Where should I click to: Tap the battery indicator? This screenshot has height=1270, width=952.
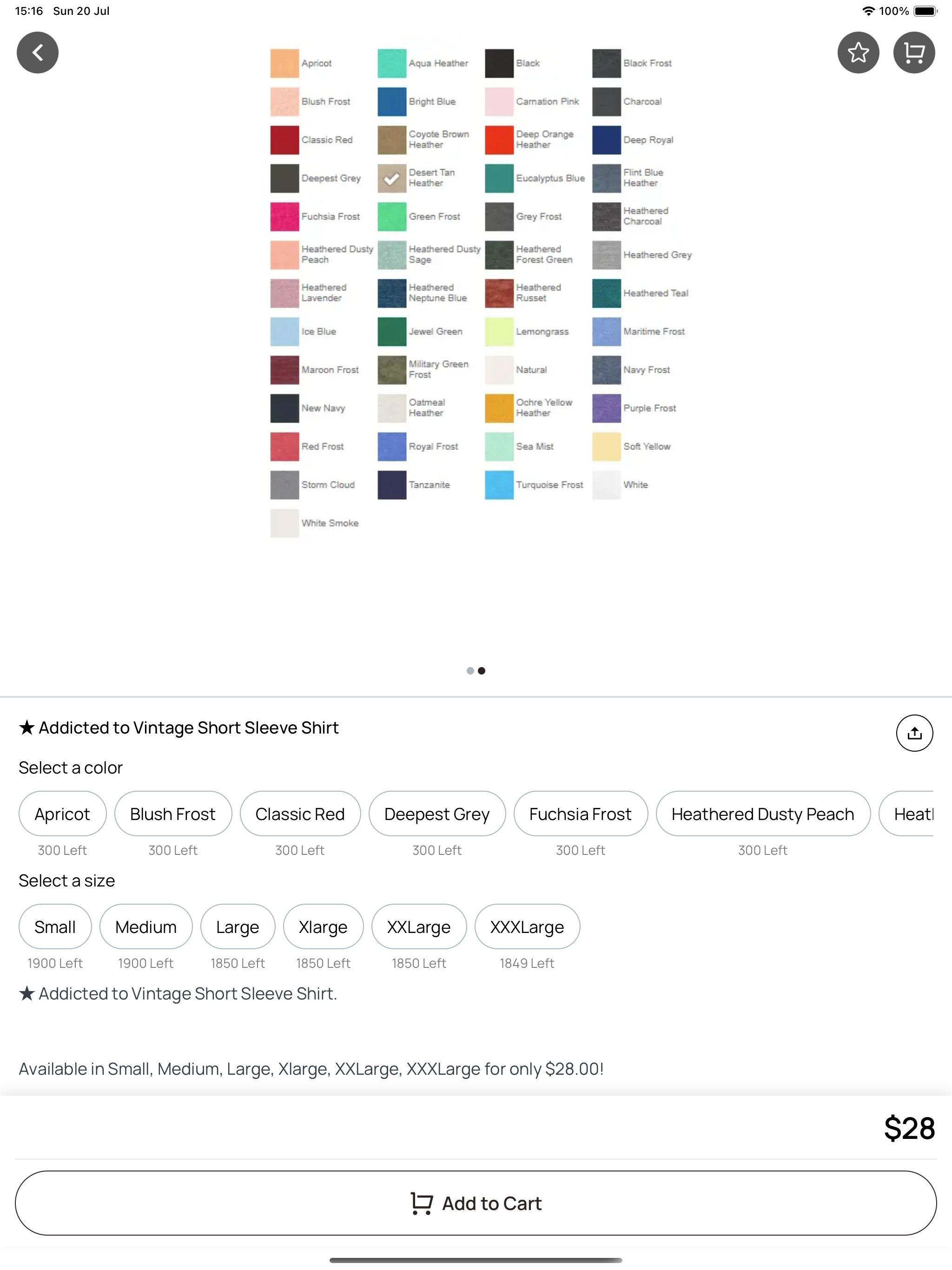(926, 11)
